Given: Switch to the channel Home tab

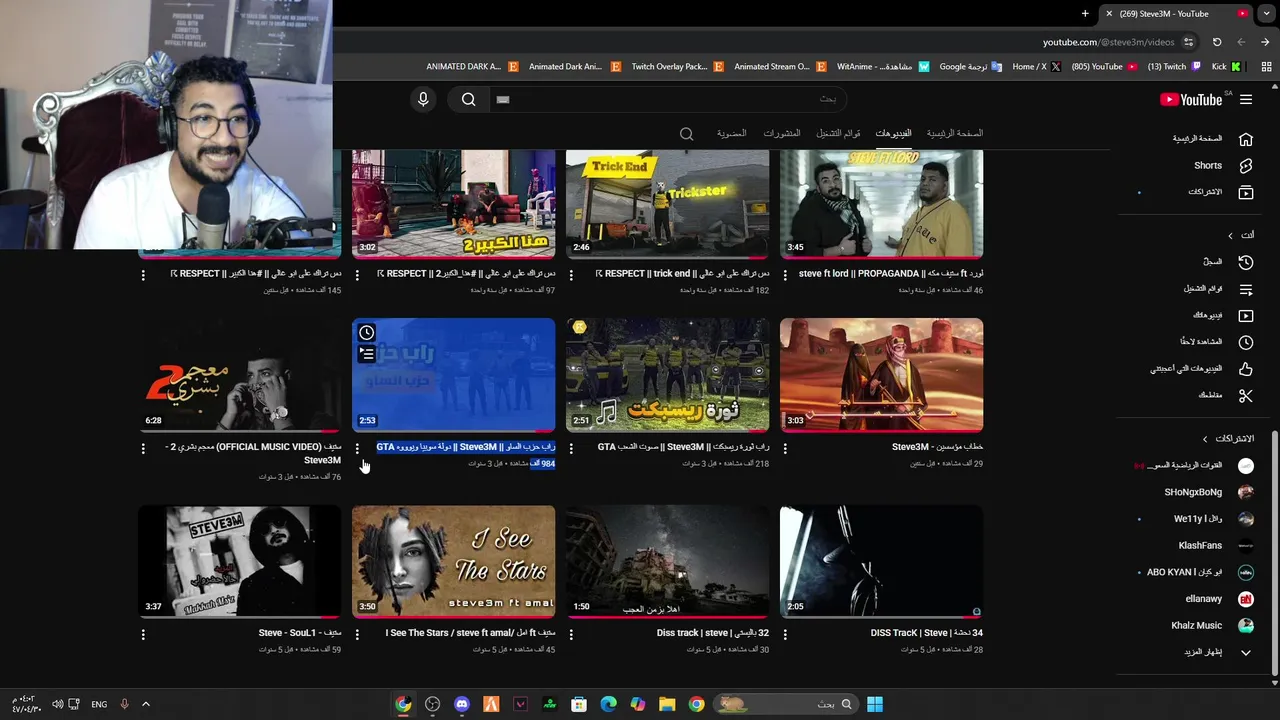Looking at the screenshot, I should click(x=954, y=133).
